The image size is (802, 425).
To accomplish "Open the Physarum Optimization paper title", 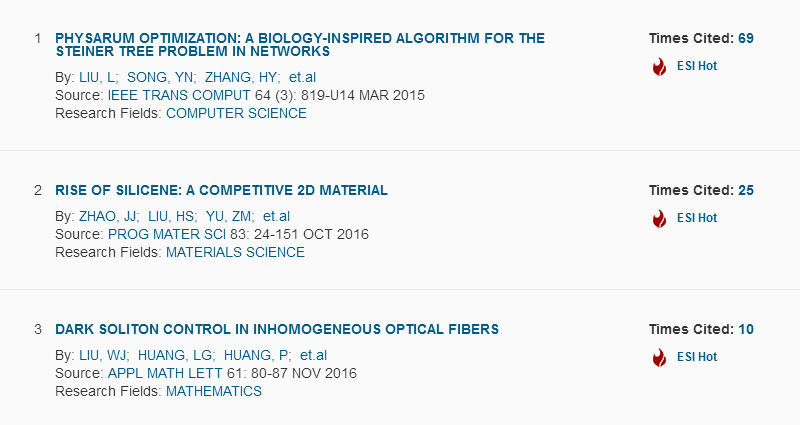I will (x=300, y=45).
